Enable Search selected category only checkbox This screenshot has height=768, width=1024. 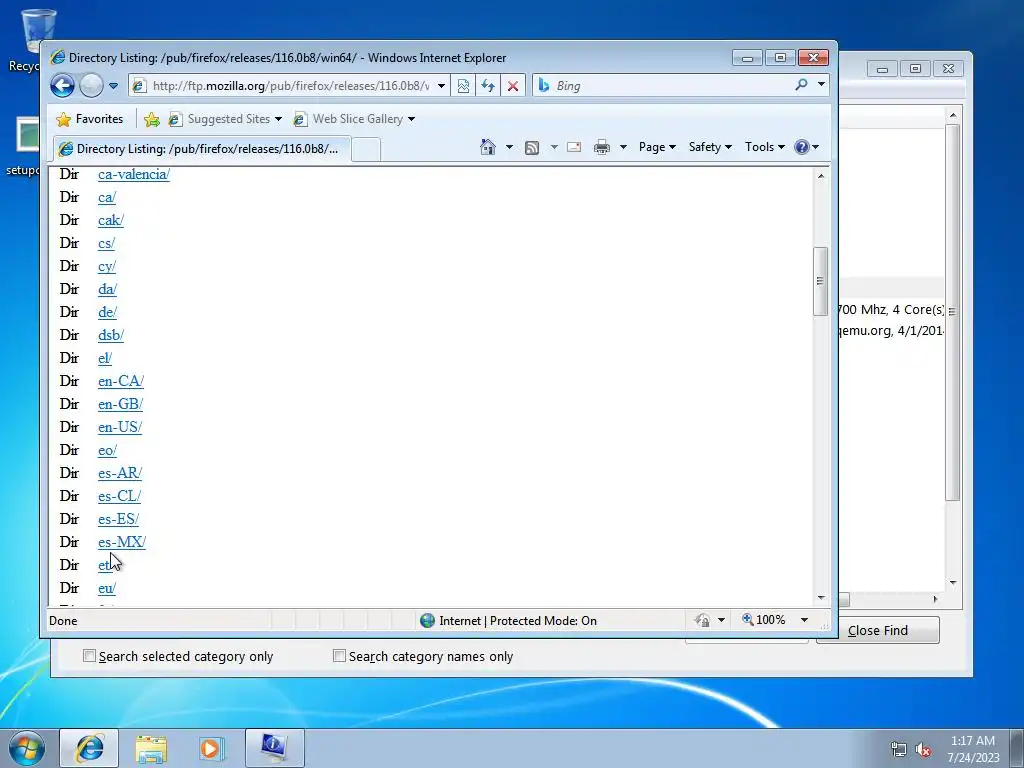click(x=89, y=656)
